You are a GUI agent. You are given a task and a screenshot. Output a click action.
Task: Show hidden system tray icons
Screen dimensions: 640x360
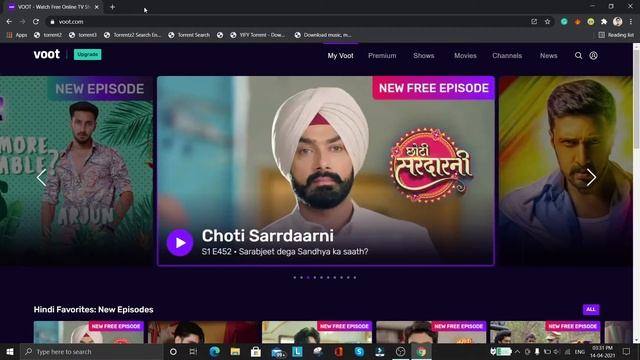(517, 351)
